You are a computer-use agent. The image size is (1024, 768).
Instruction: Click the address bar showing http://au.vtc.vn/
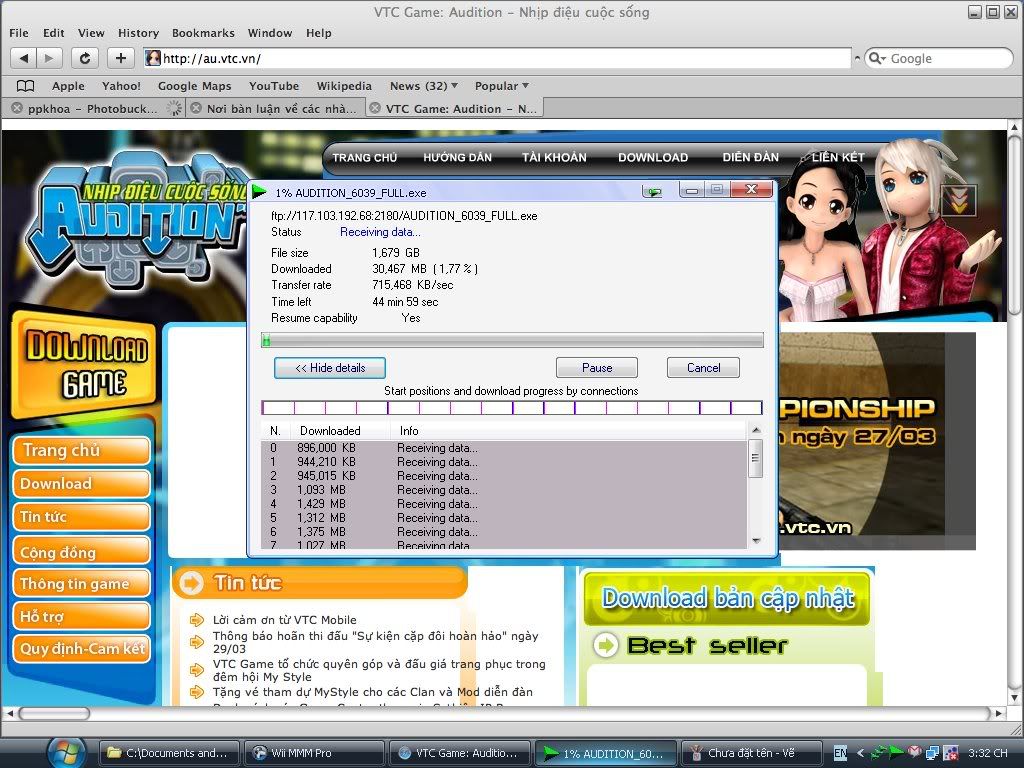(x=498, y=58)
